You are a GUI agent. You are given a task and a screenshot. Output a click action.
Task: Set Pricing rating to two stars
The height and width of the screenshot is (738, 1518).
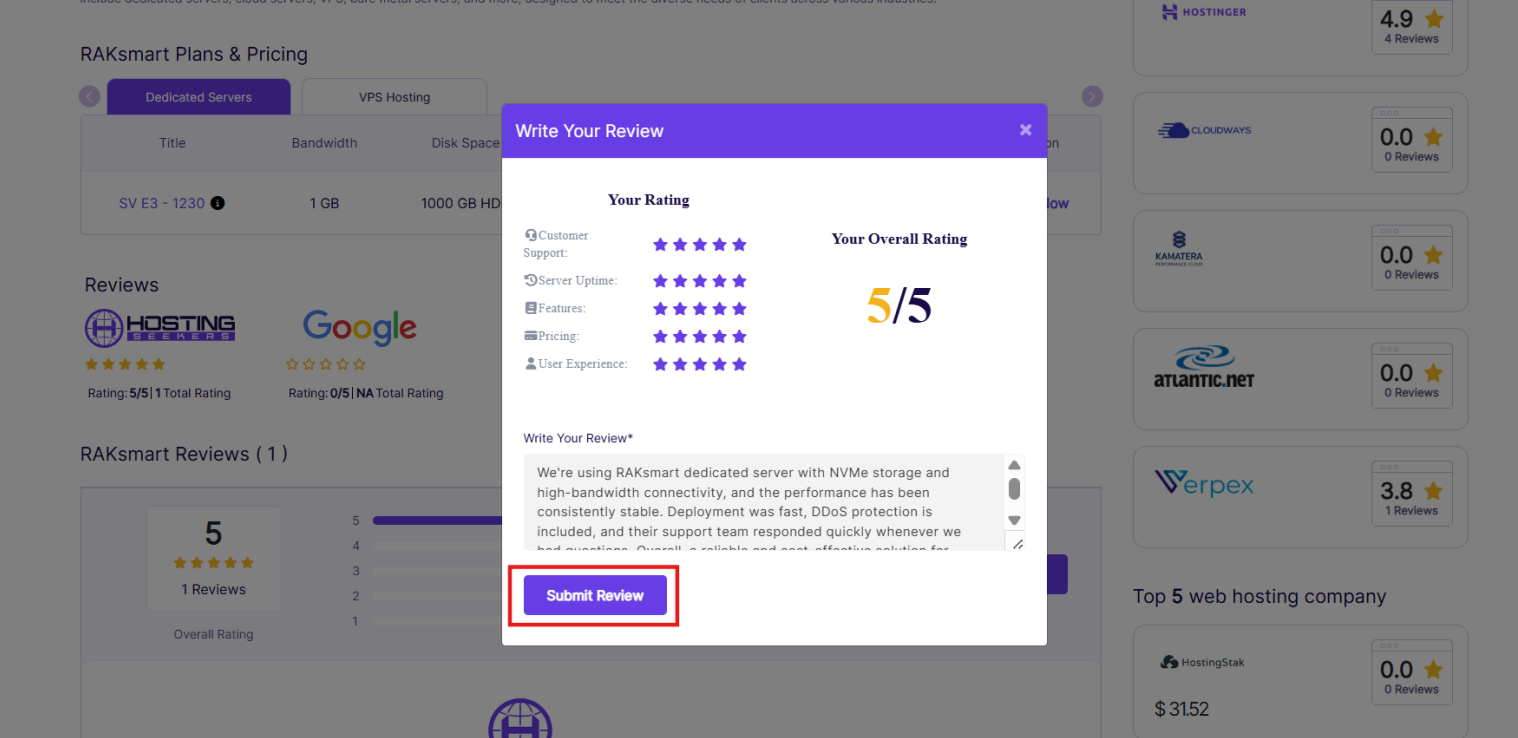tap(680, 336)
